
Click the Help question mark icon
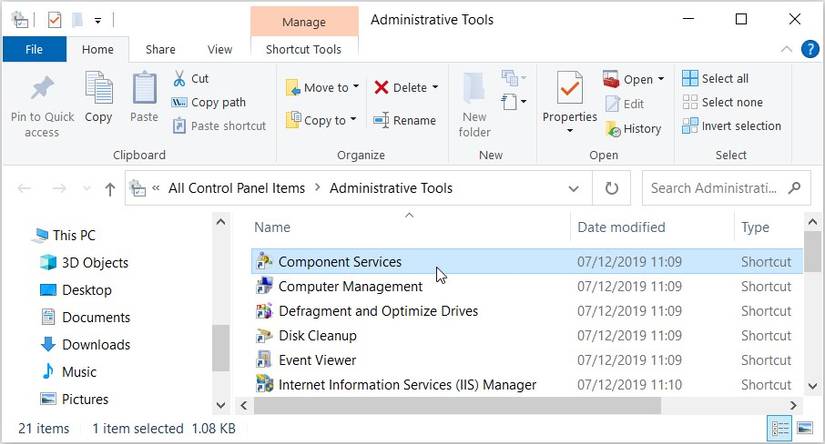(x=810, y=49)
